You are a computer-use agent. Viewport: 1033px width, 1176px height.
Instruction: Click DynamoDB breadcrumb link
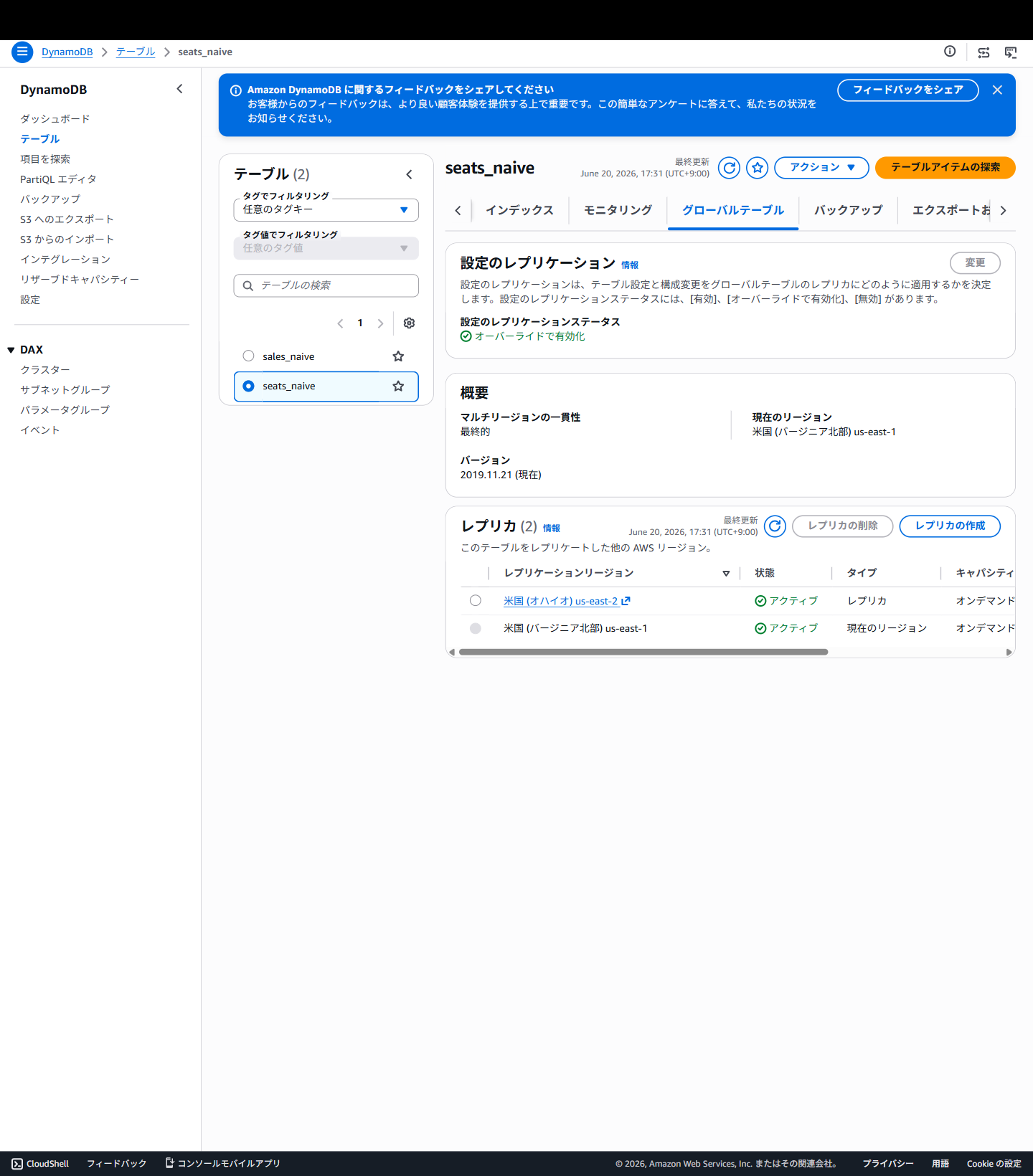[x=67, y=52]
